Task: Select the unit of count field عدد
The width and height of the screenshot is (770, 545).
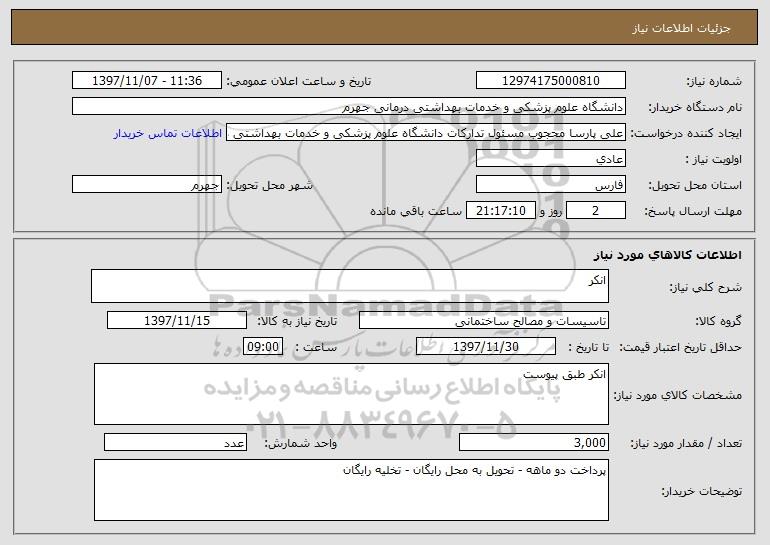Action: (175, 442)
